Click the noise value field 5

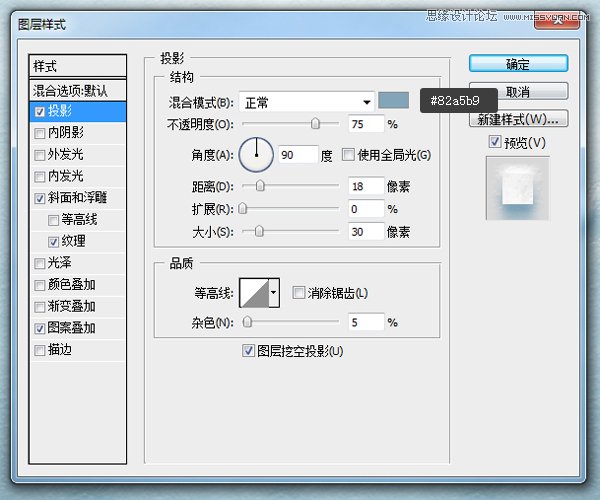[x=366, y=322]
